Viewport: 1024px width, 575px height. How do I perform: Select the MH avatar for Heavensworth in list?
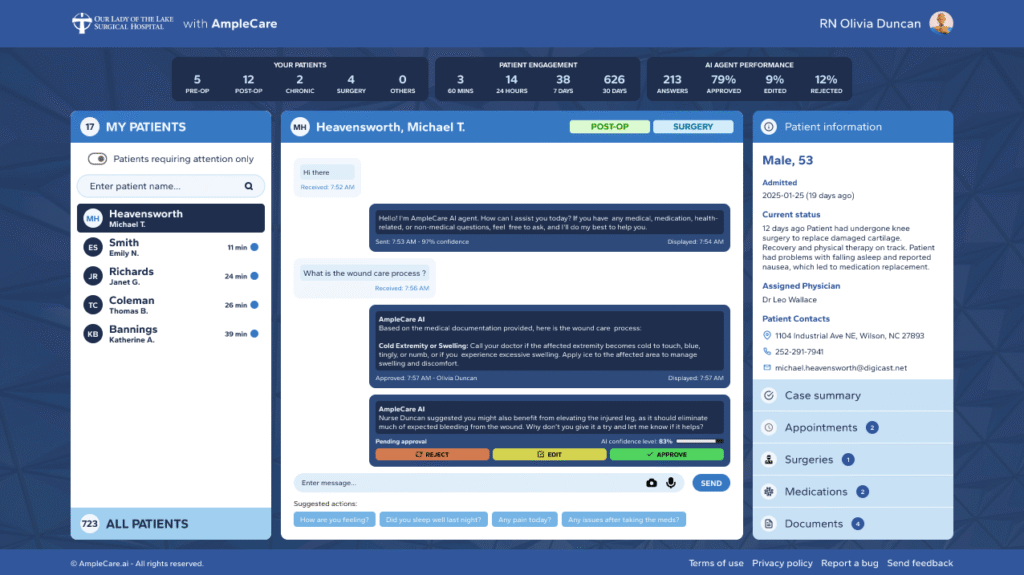click(x=93, y=218)
